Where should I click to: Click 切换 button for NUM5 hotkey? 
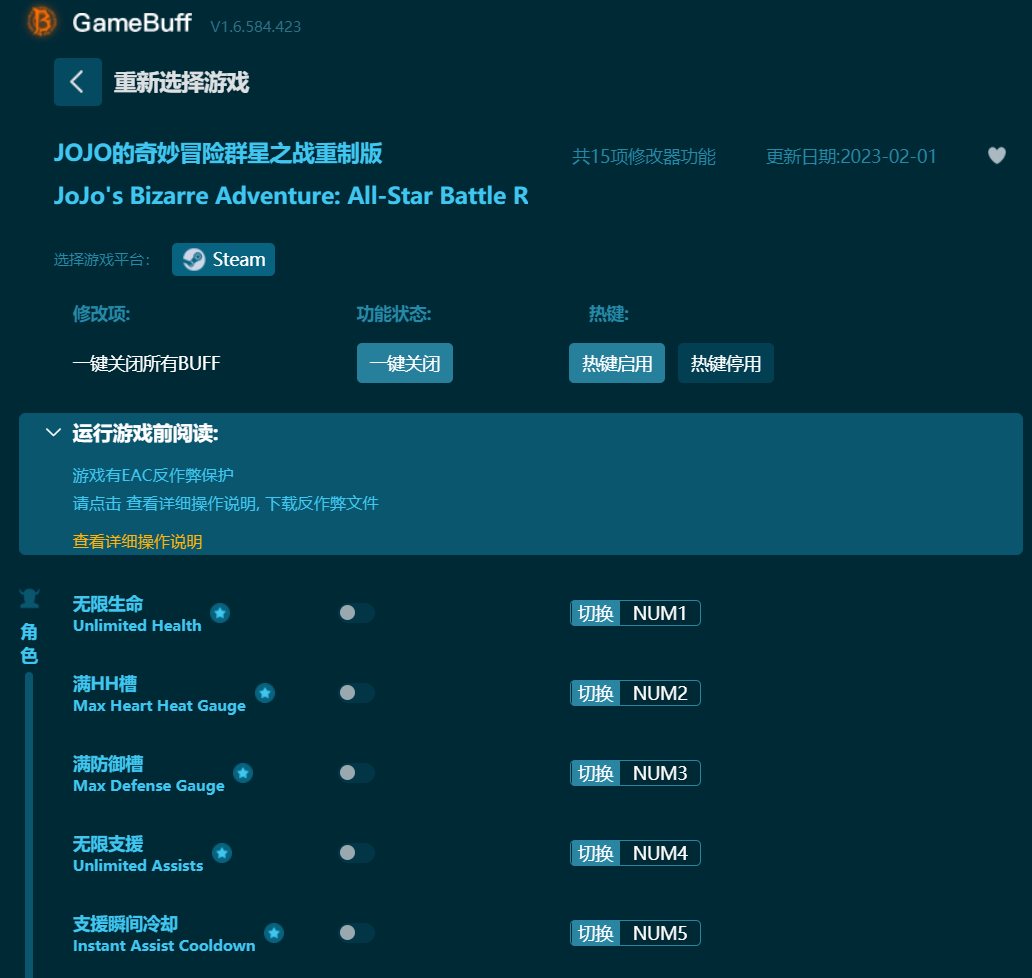(x=596, y=933)
